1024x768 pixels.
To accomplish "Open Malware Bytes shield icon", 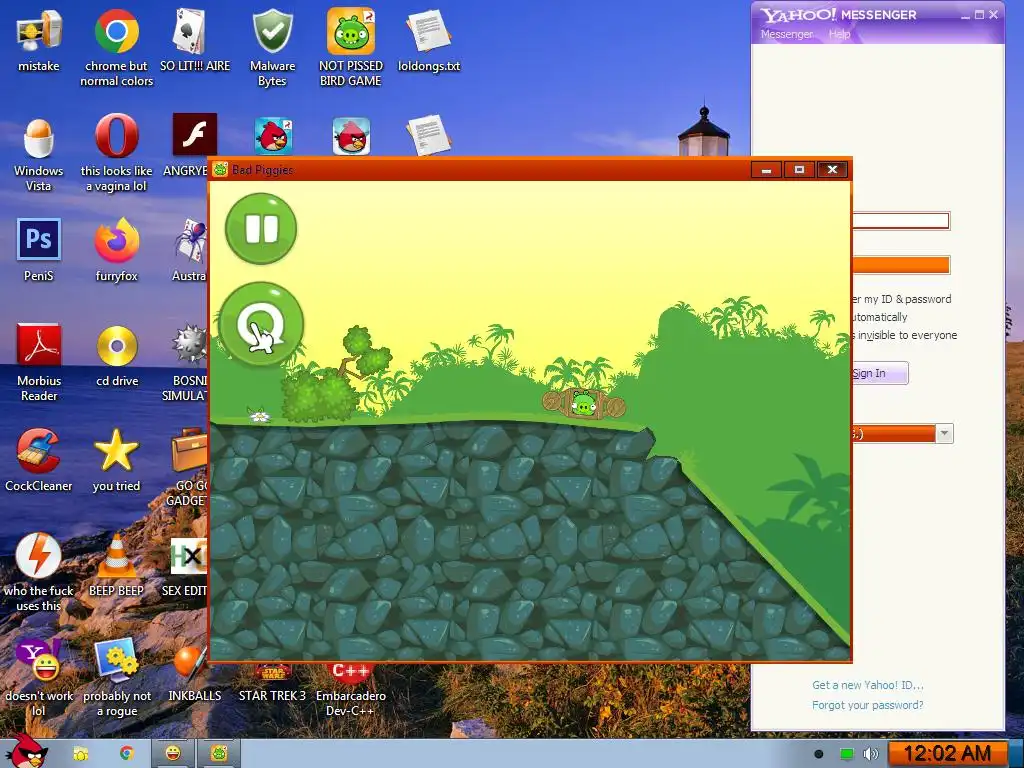I will click(272, 47).
